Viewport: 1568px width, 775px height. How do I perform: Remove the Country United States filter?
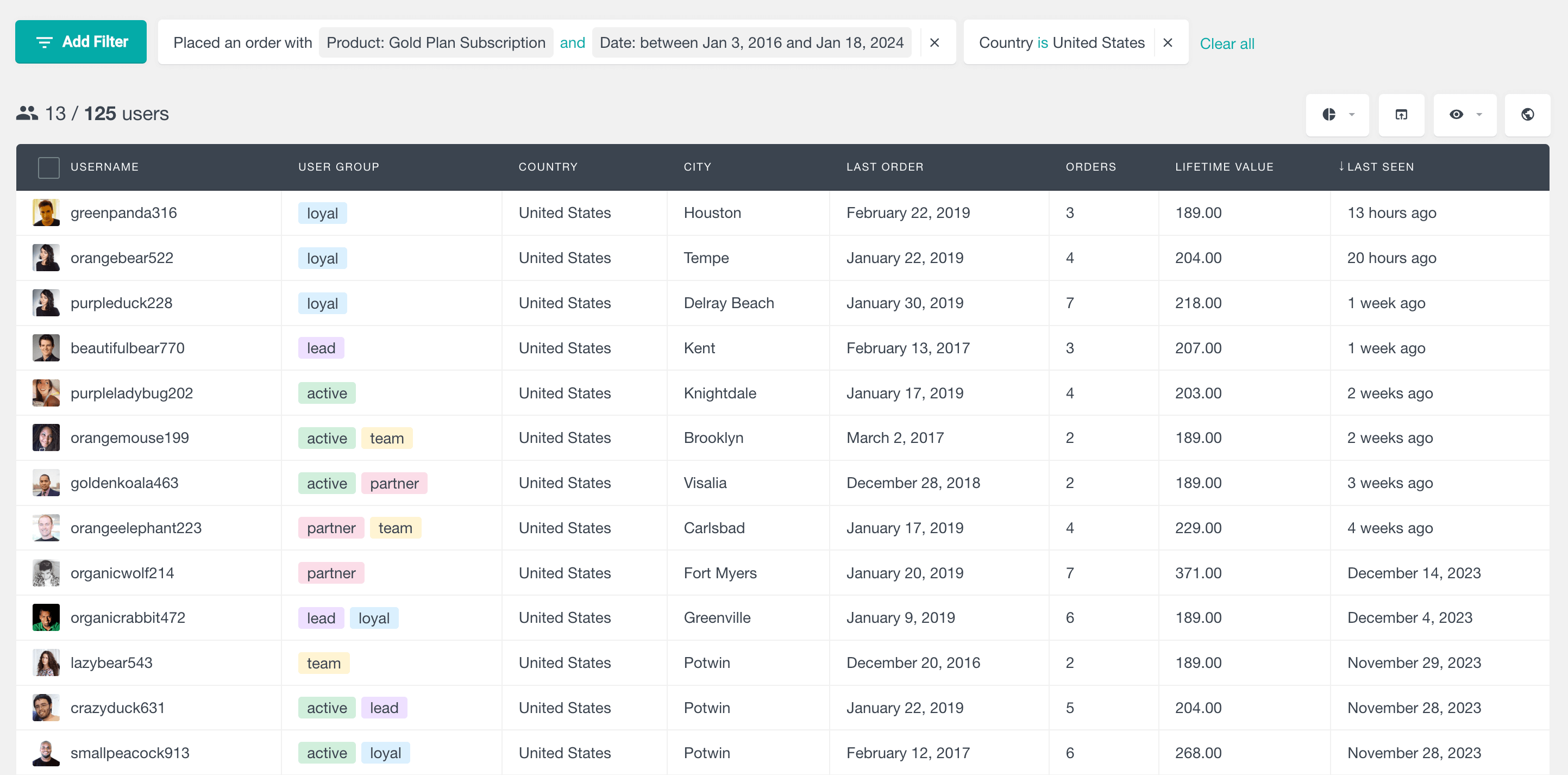(x=1167, y=42)
